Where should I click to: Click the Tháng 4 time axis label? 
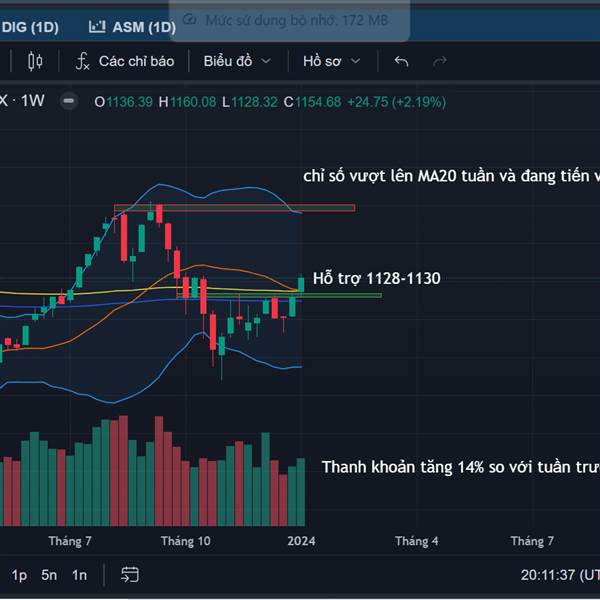click(x=417, y=541)
